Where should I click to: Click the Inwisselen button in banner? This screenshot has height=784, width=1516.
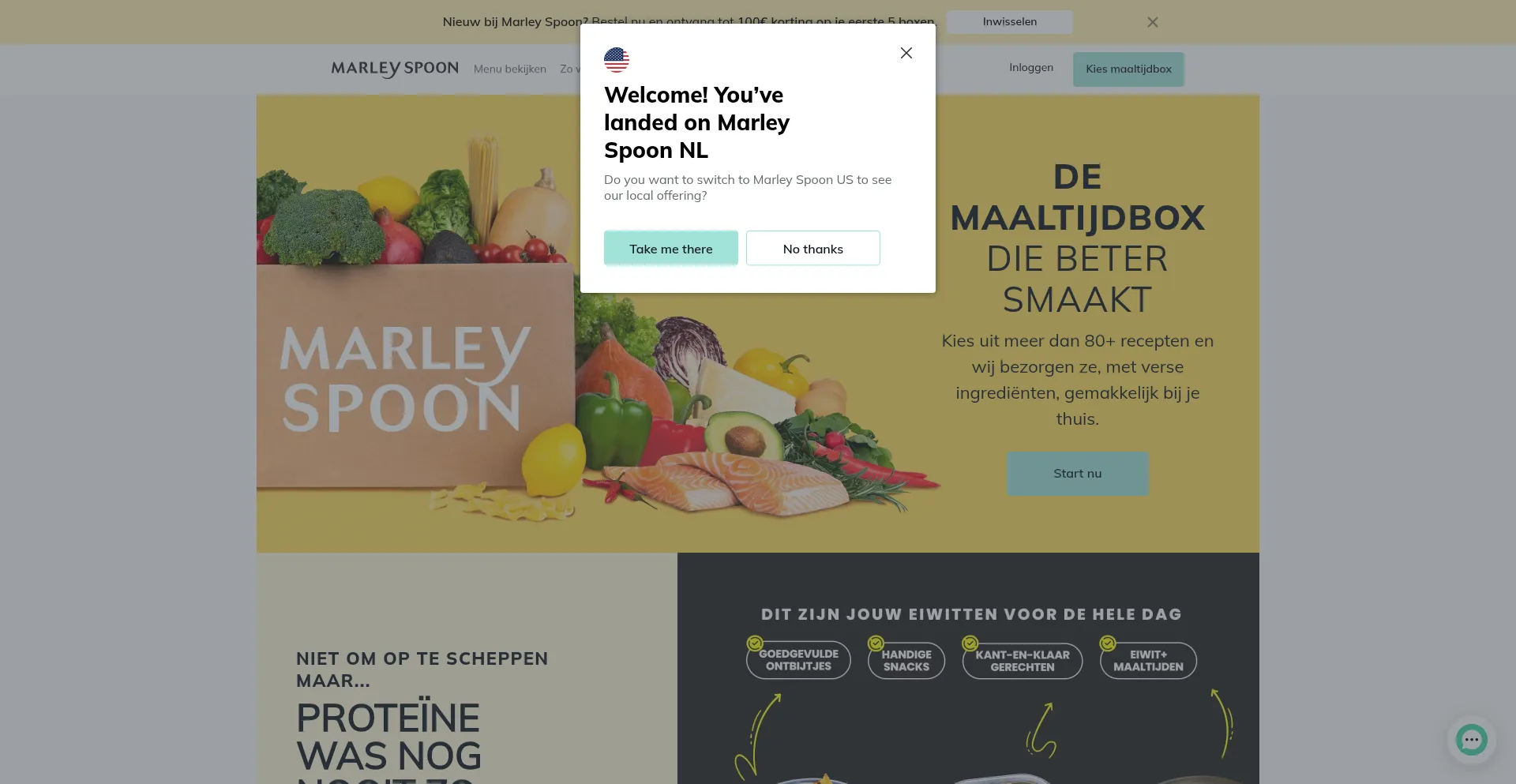[x=1010, y=22]
